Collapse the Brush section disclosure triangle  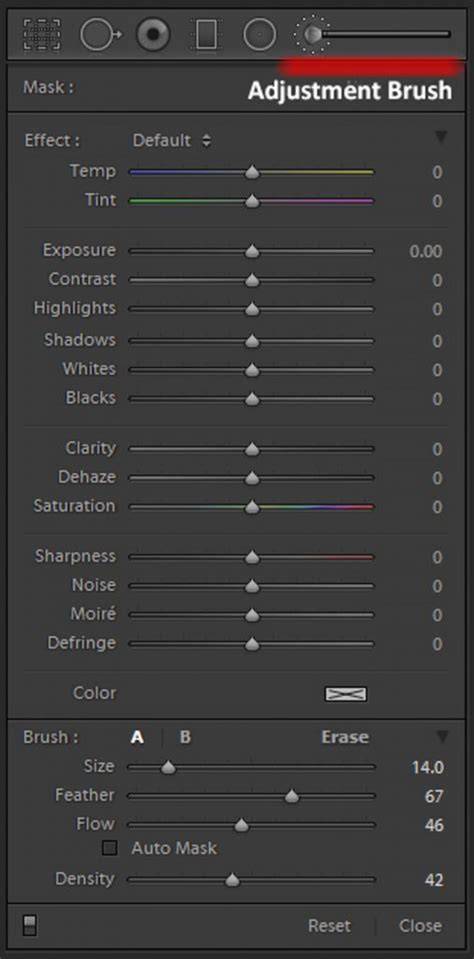pyautogui.click(x=442, y=735)
